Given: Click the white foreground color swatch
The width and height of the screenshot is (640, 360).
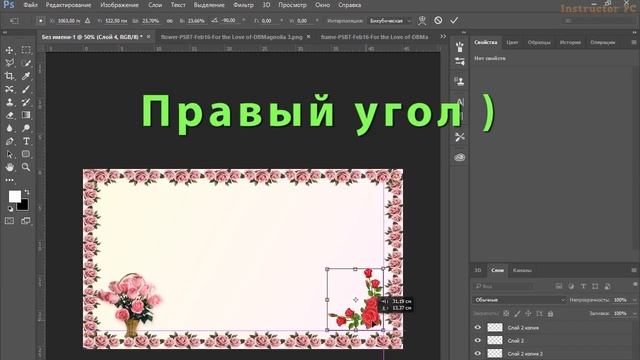Looking at the screenshot, I should [x=14, y=196].
